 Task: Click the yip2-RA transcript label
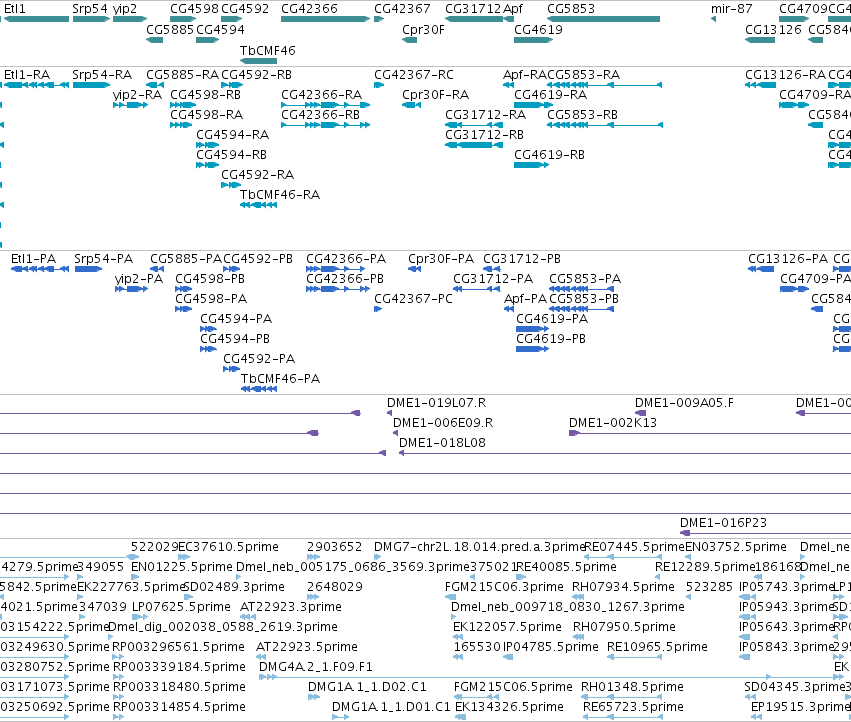click(x=137, y=94)
